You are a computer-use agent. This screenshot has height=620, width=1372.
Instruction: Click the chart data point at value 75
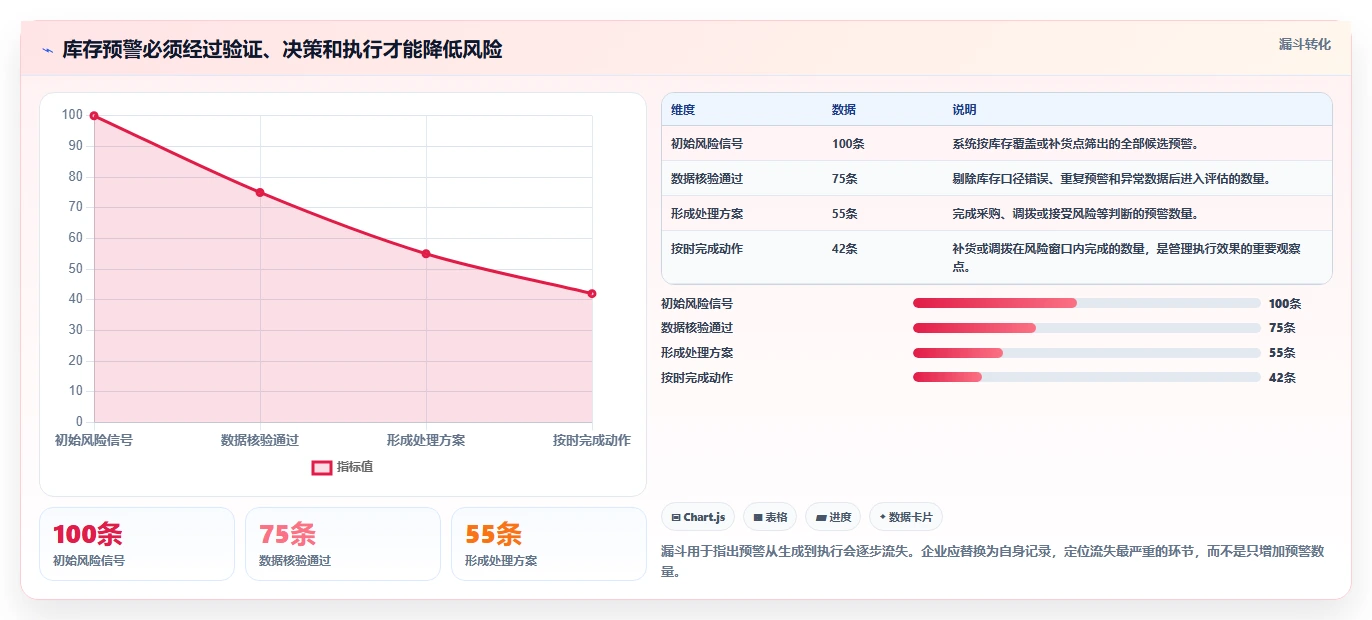pos(260,192)
